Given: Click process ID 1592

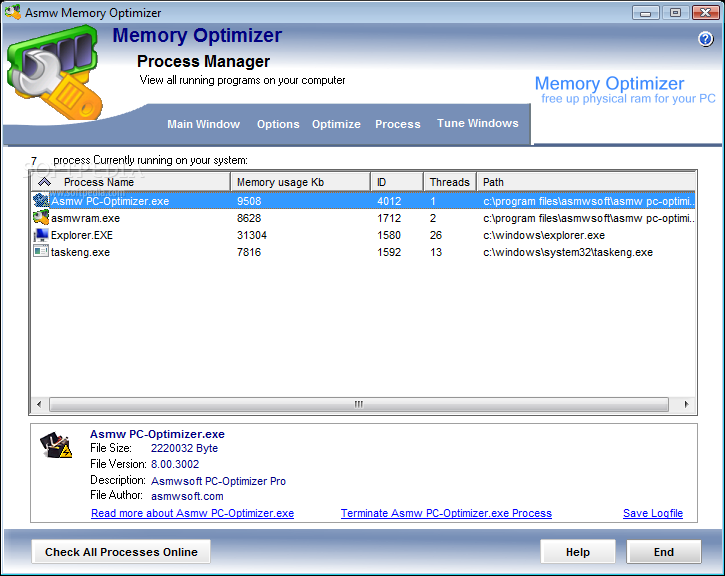Looking at the screenshot, I should pos(389,252).
